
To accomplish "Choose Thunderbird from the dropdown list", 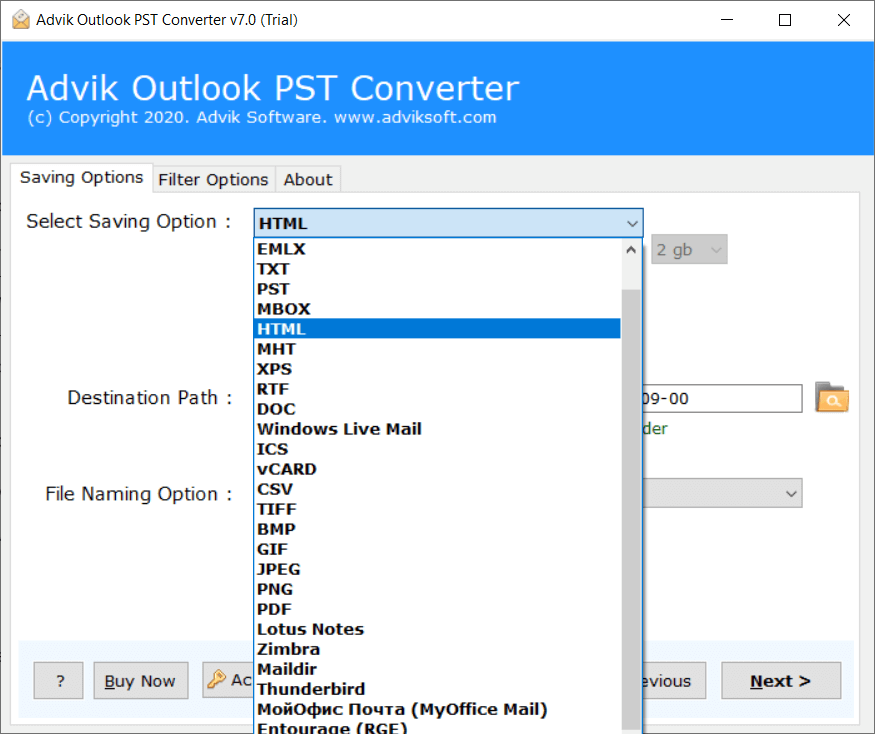I will pyautogui.click(x=311, y=689).
